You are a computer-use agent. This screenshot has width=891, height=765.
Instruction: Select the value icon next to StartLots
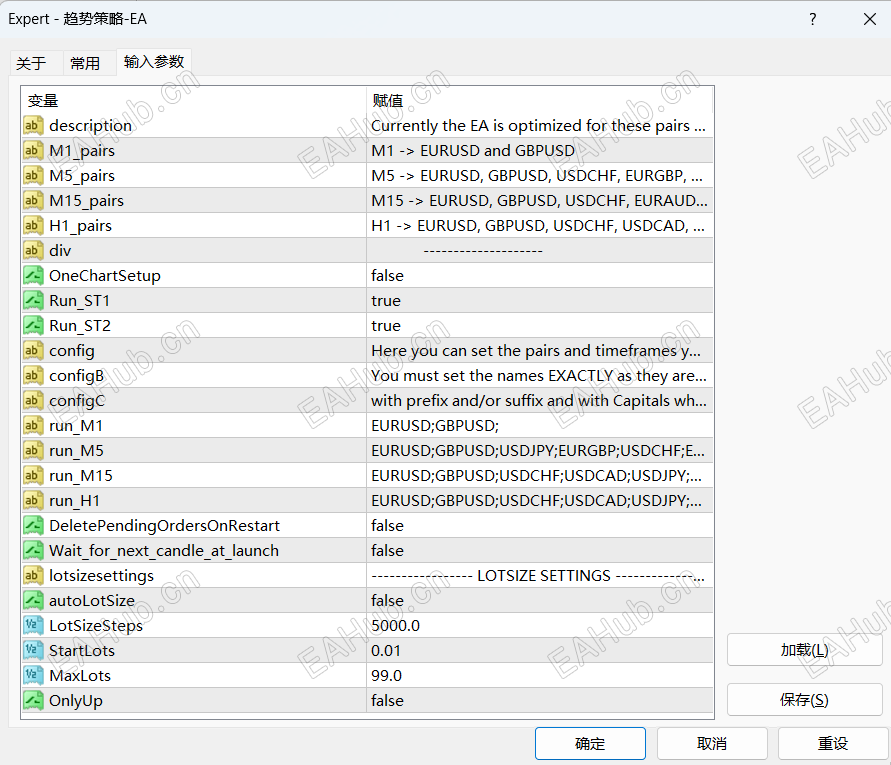(x=33, y=651)
